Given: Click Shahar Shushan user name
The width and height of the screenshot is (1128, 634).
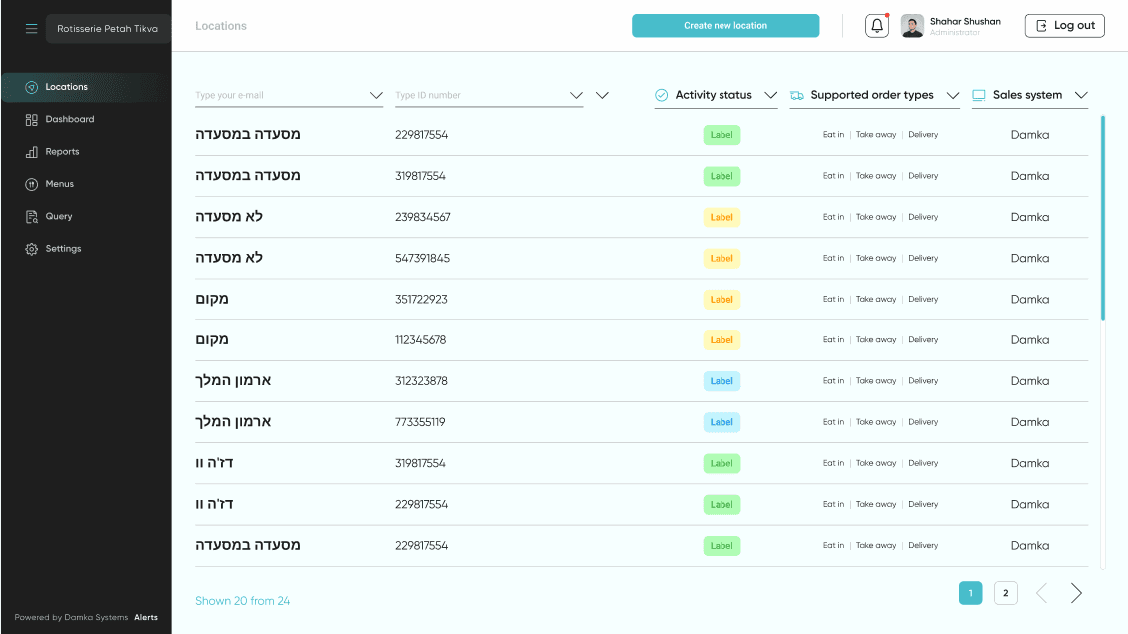Looking at the screenshot, I should tap(965, 22).
